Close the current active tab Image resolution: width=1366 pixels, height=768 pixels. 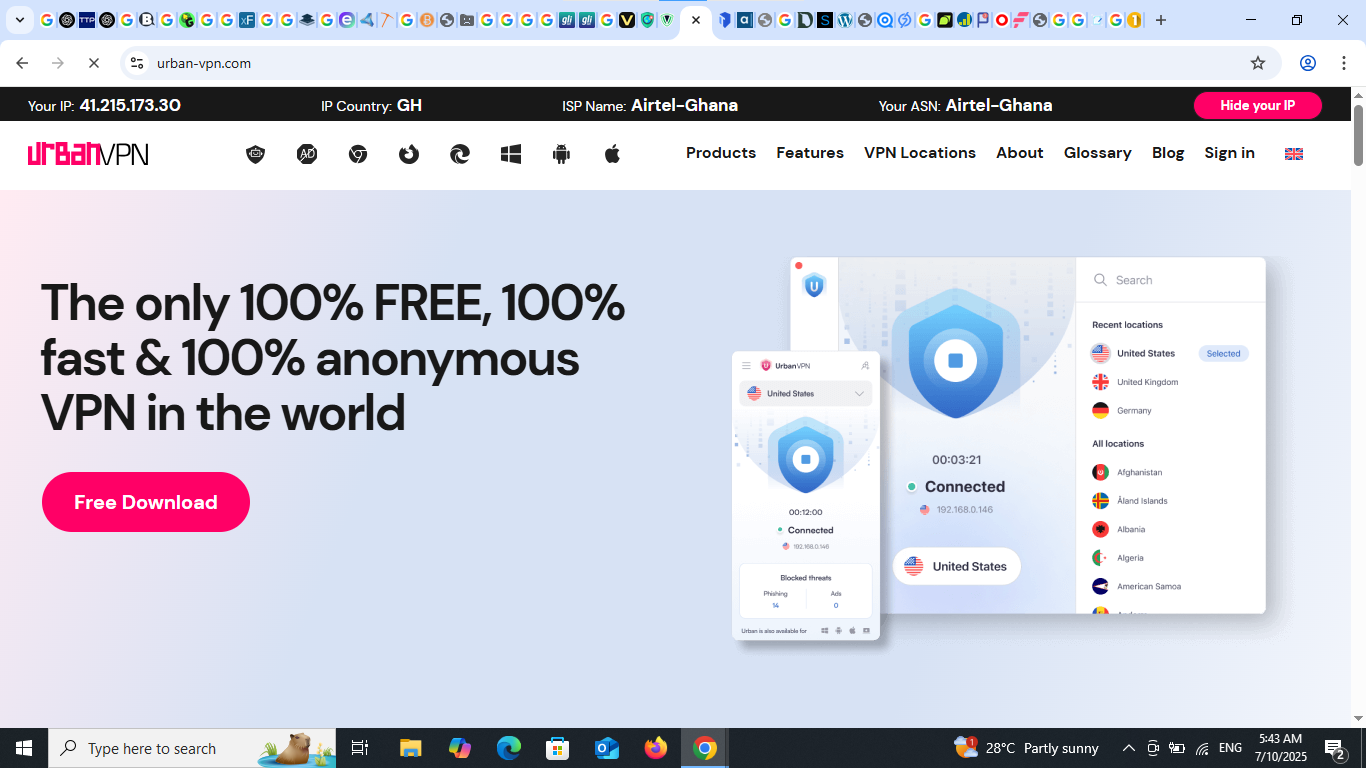pos(696,20)
